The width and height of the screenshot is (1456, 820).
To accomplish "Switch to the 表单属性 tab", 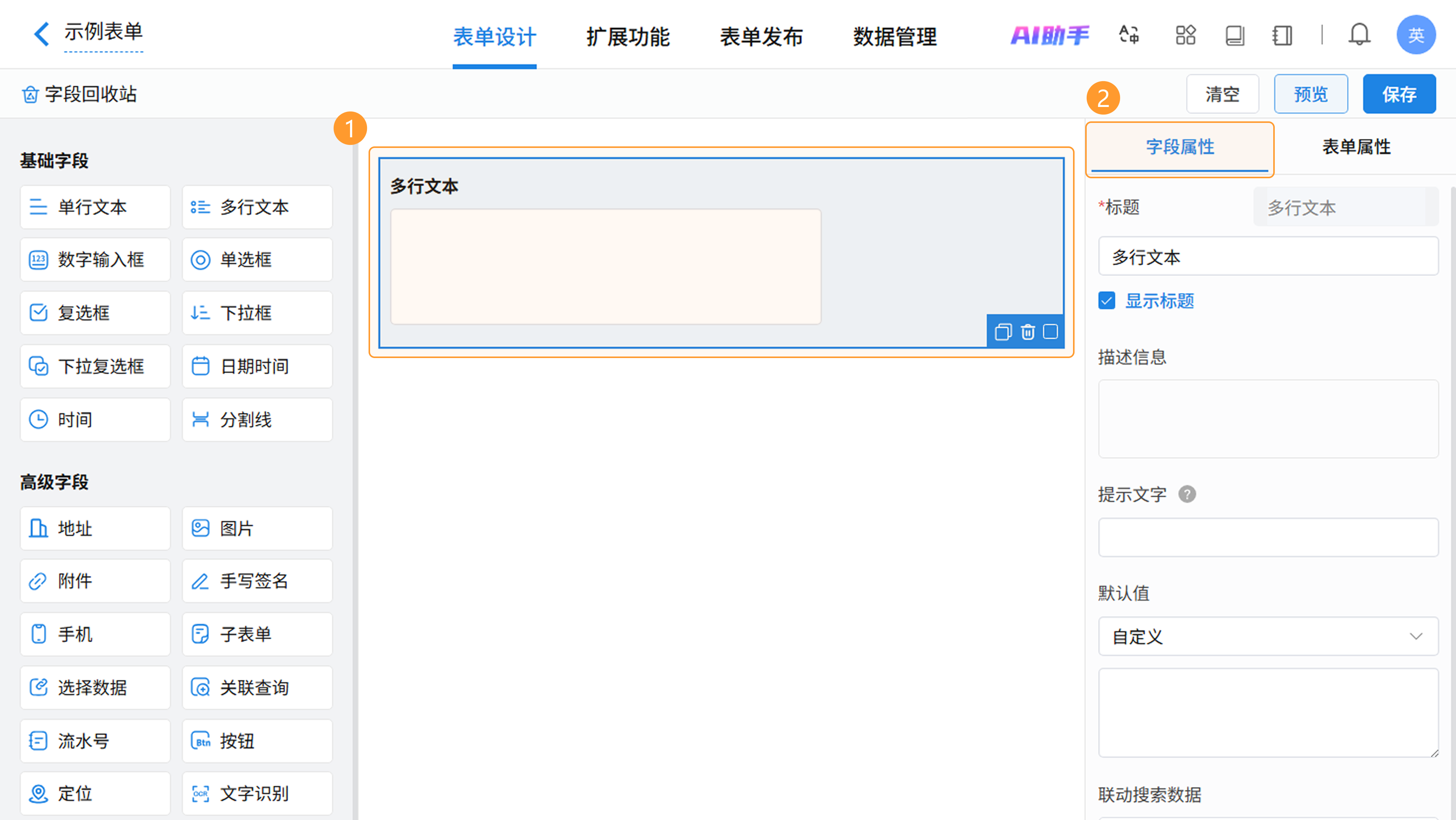I will (x=1356, y=147).
